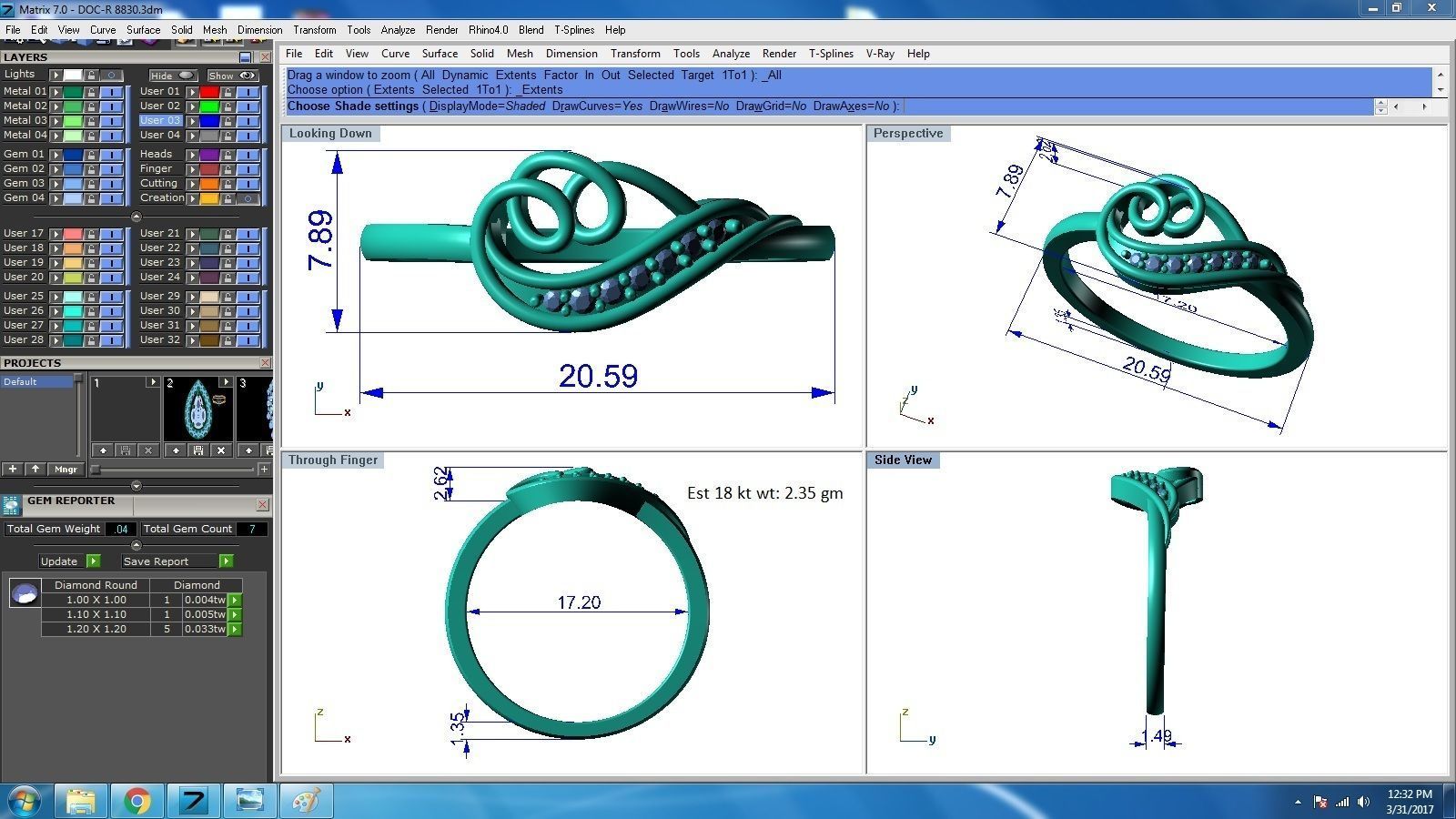
Task: Open Windows Explorer from the taskbar
Action: pyautogui.click(x=81, y=801)
